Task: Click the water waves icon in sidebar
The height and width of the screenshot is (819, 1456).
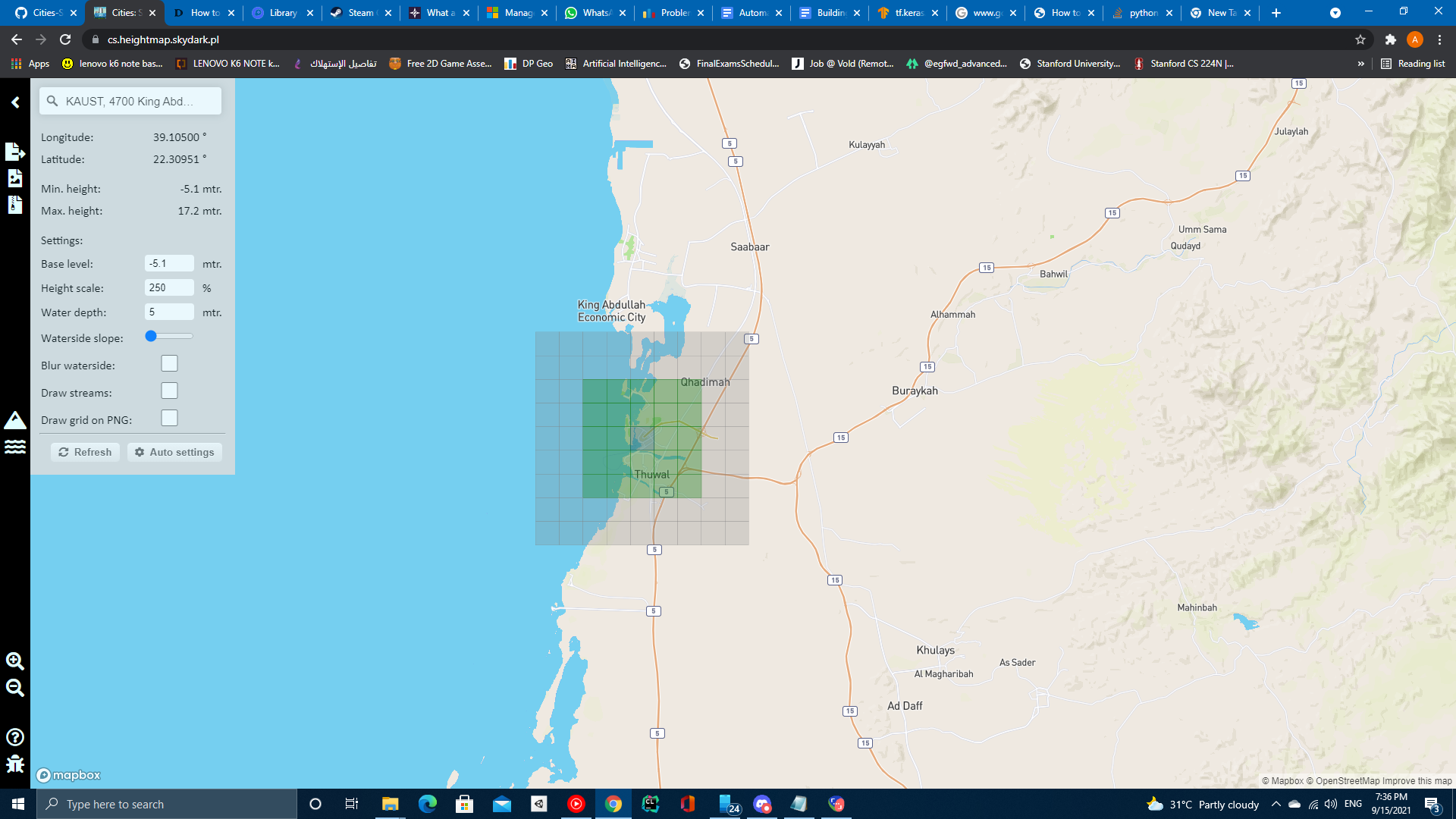Action: click(x=15, y=447)
